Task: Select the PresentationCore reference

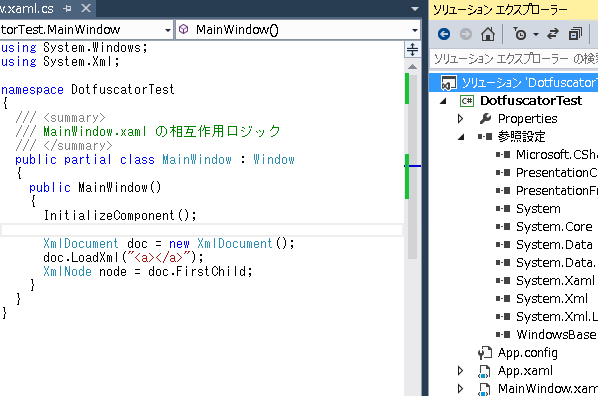Action: pos(557,172)
